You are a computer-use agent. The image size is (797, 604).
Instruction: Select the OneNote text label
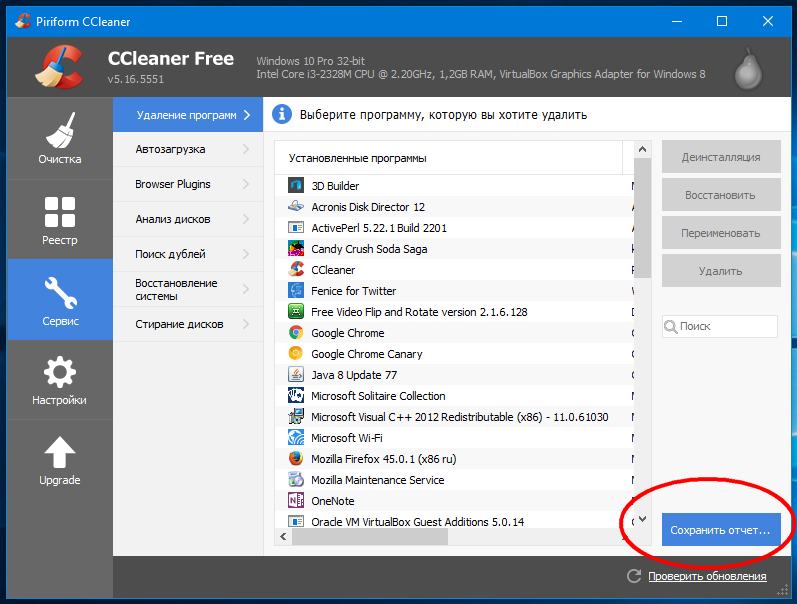[332, 501]
